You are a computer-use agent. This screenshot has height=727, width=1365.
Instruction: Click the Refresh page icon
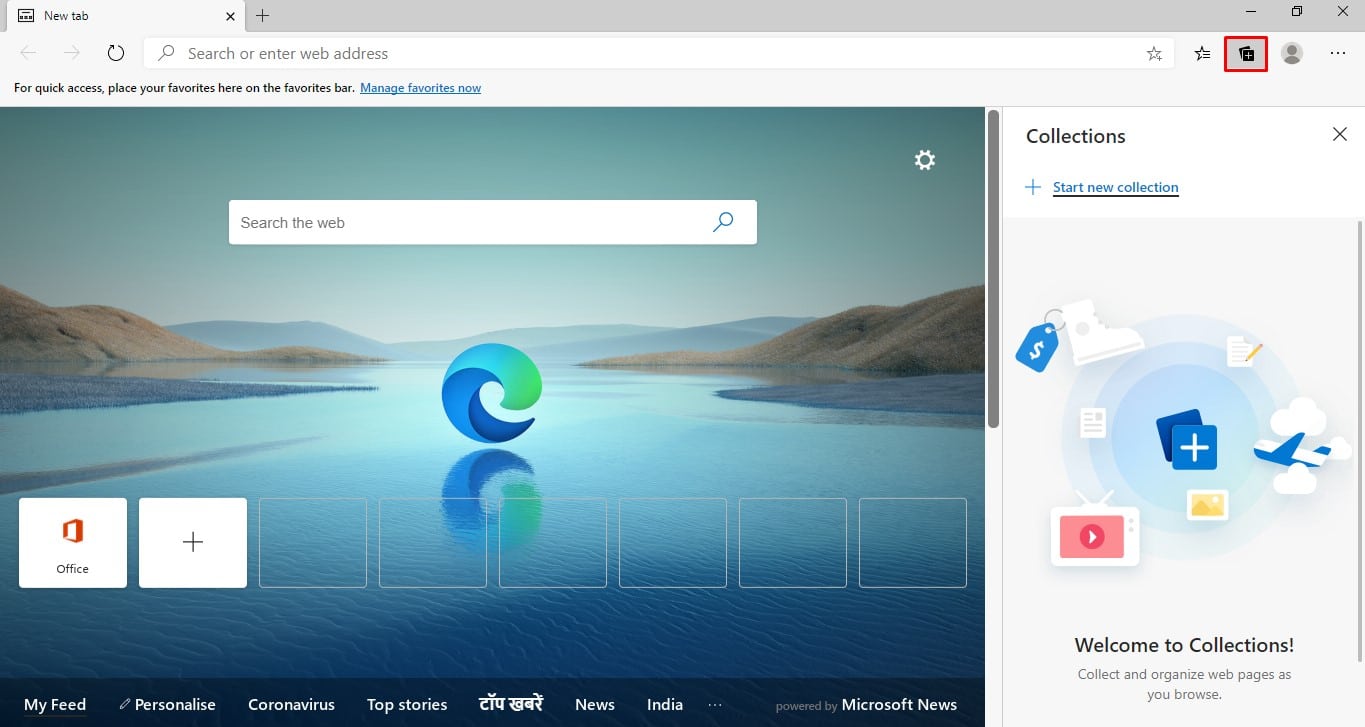[x=116, y=54]
